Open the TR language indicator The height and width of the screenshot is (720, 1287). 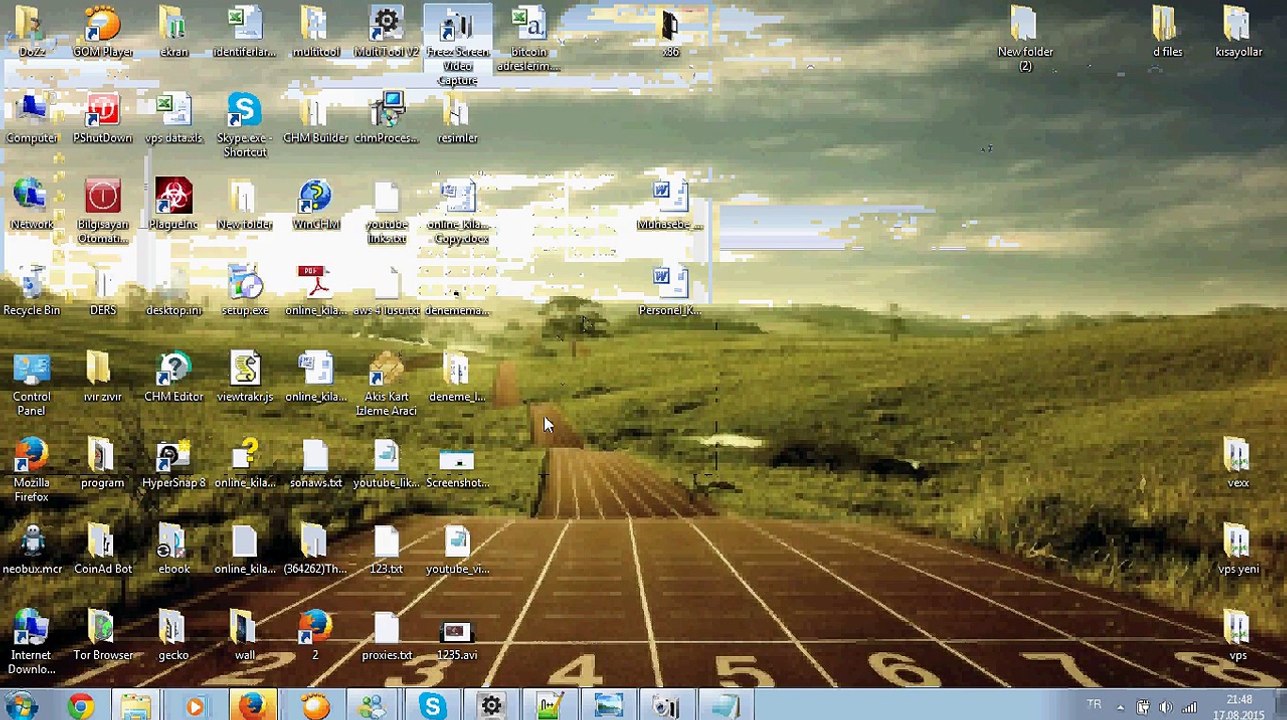1094,705
